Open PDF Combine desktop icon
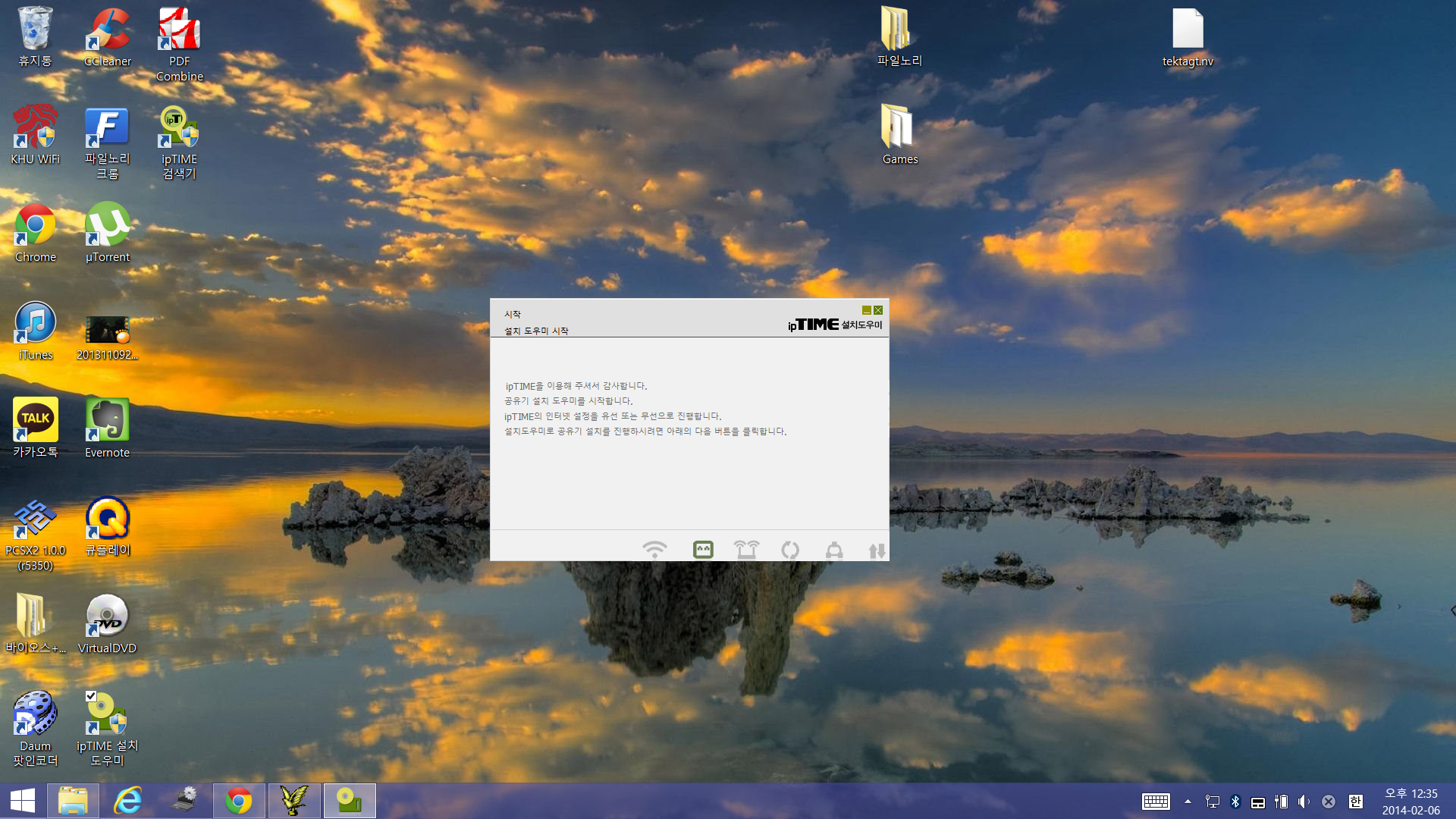 [x=179, y=44]
